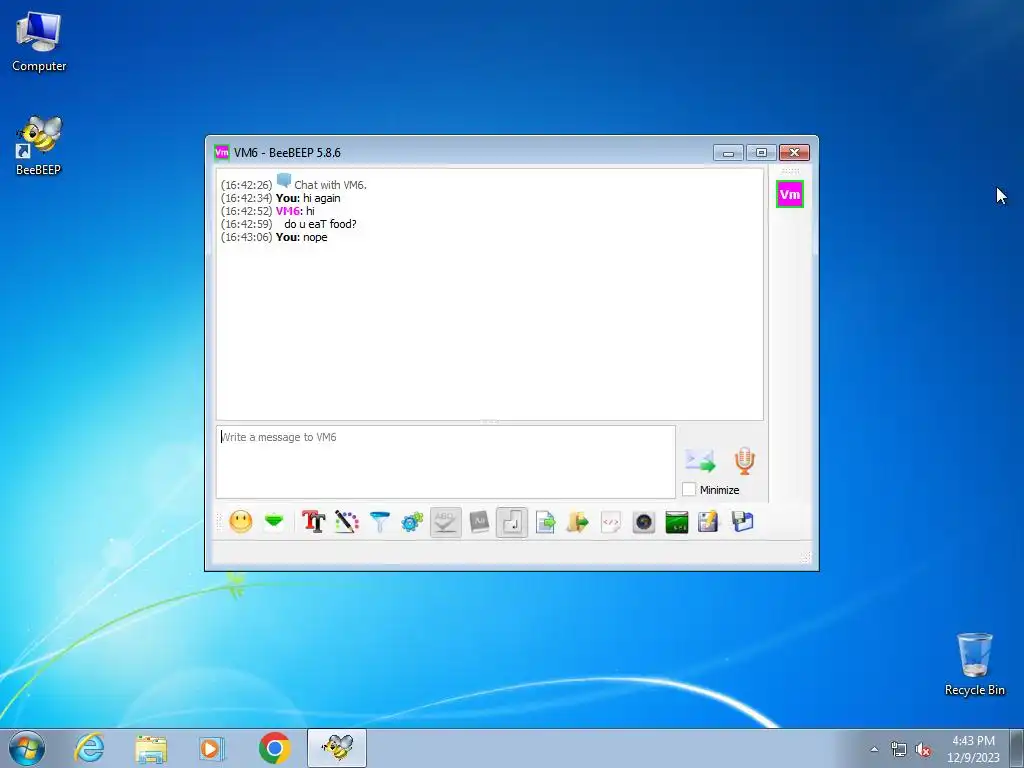
Task: Launch Internet Explorer from taskbar
Action: point(89,748)
